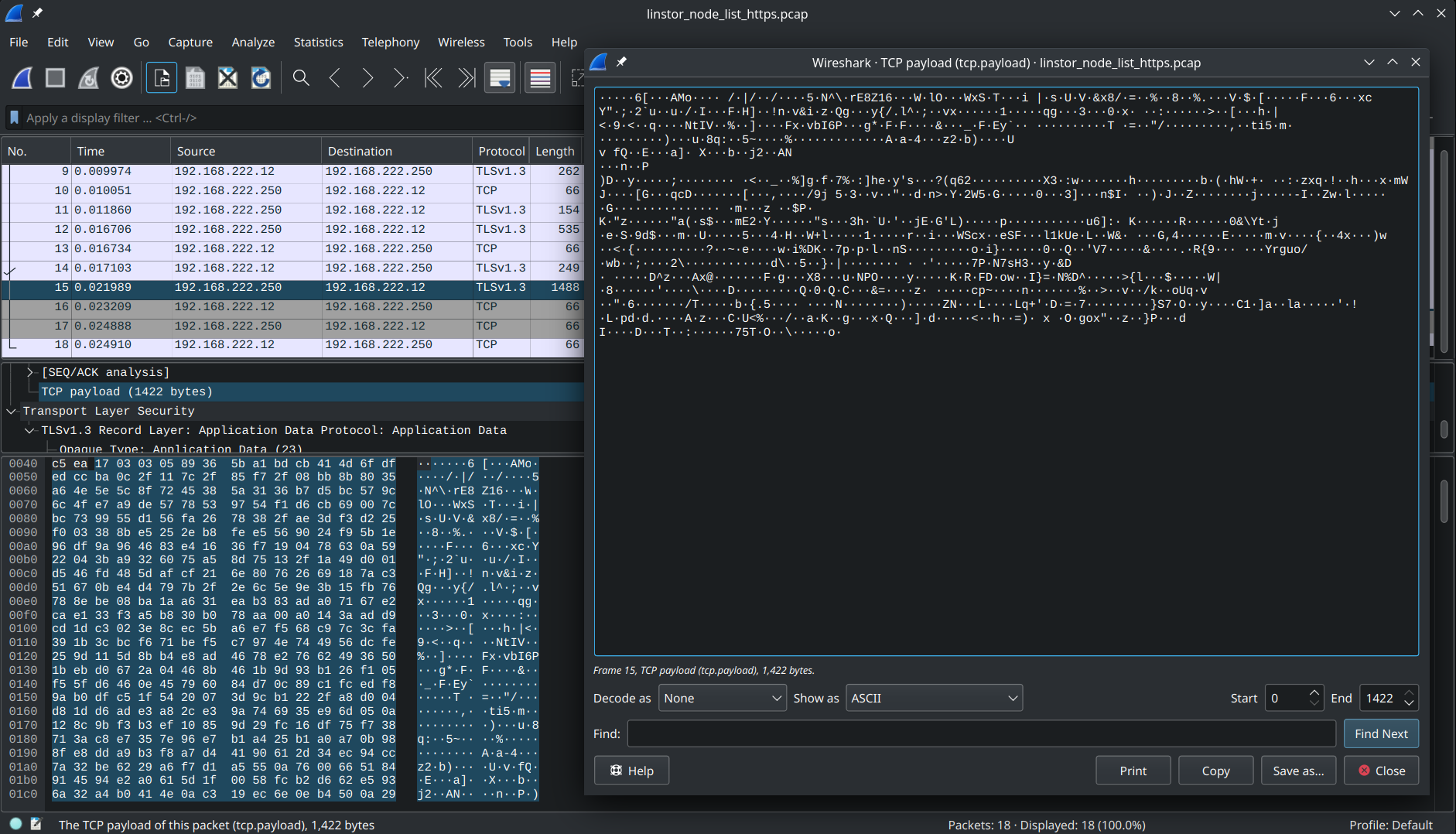Viewport: 1456px width, 834px height.
Task: Toggle packet list colorization
Action: click(x=540, y=77)
